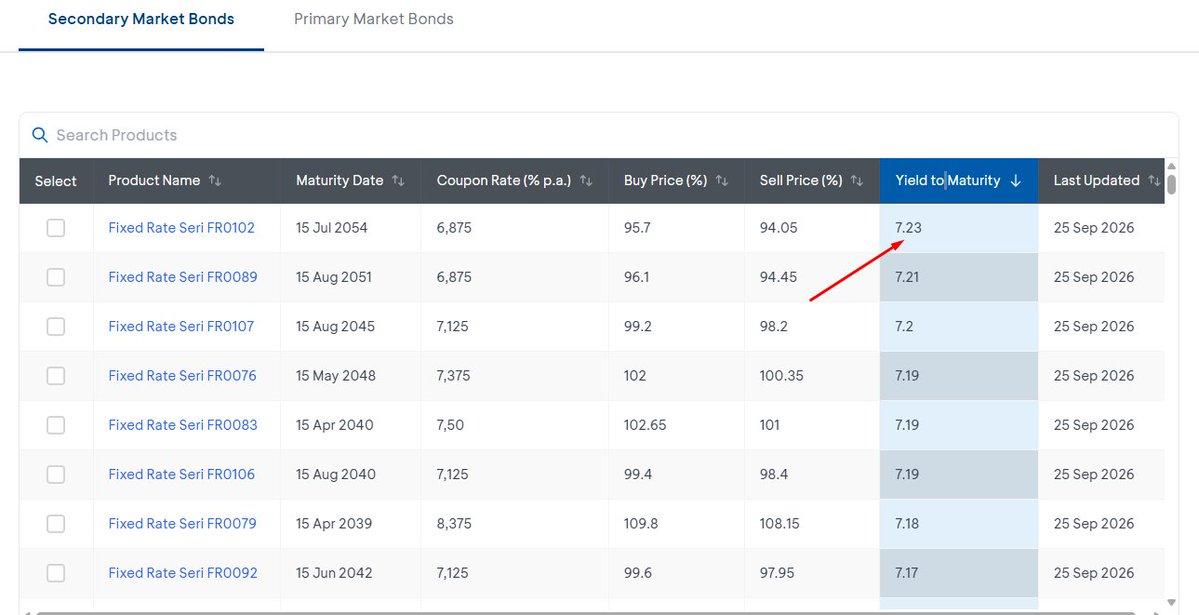Open Fixed Rate Seri FR0076 link
This screenshot has width=1199, height=615.
[183, 376]
